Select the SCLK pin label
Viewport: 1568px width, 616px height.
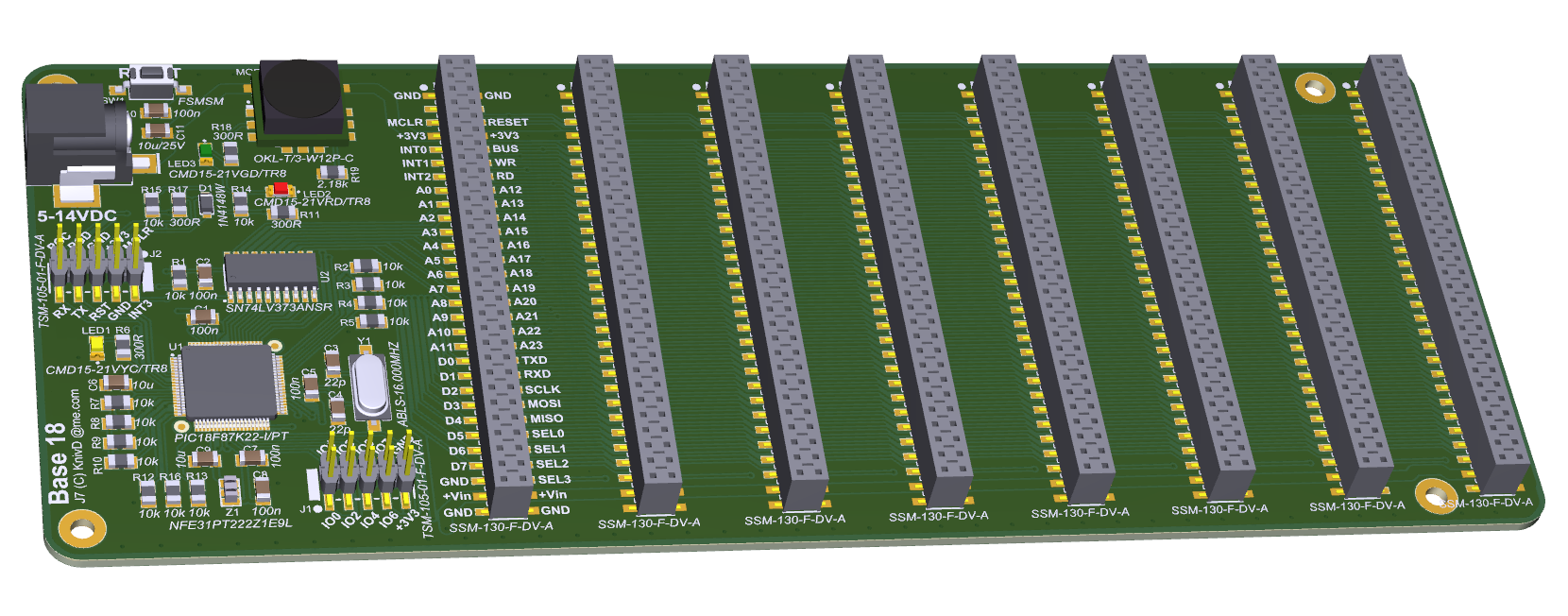coord(543,389)
